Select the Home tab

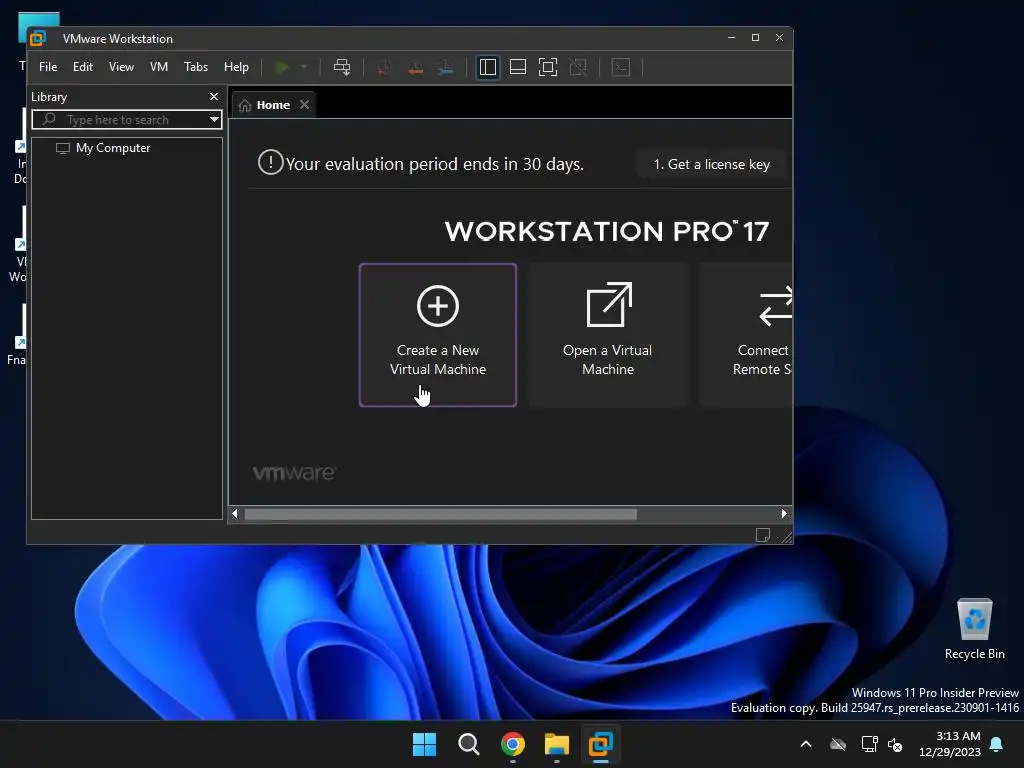point(273,105)
